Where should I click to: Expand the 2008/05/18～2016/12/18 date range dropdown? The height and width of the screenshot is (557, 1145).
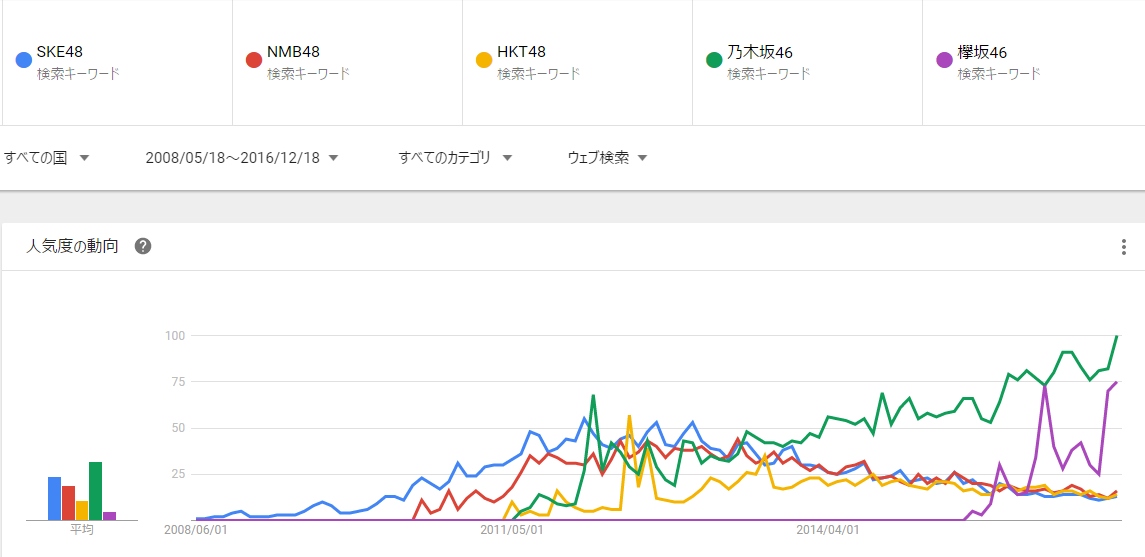click(x=242, y=158)
